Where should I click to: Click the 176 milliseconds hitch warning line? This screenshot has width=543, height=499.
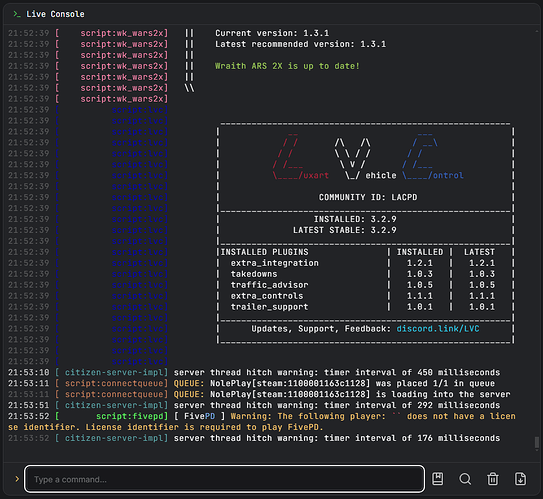click(254, 438)
